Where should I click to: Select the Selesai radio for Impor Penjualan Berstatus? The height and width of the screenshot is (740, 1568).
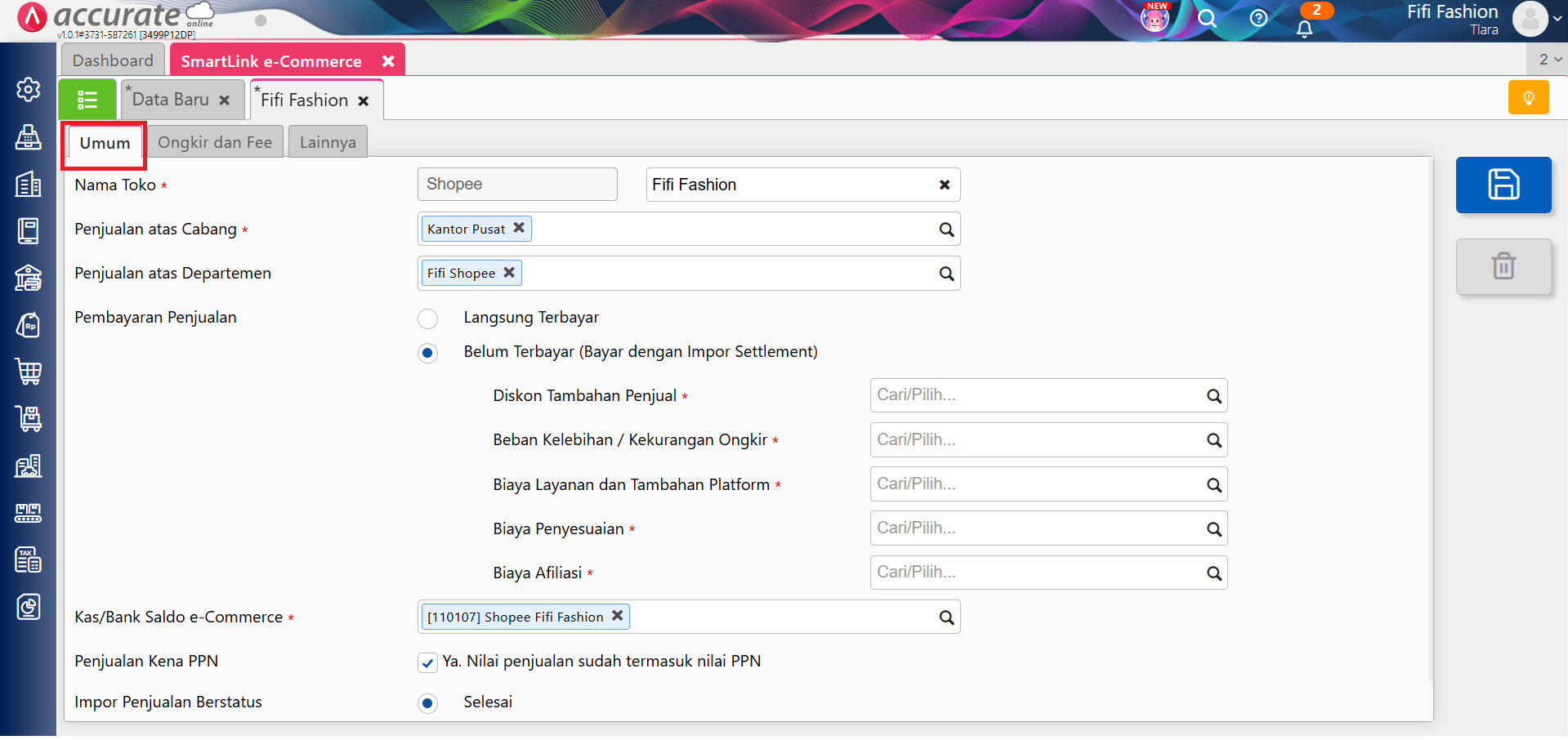tap(427, 703)
